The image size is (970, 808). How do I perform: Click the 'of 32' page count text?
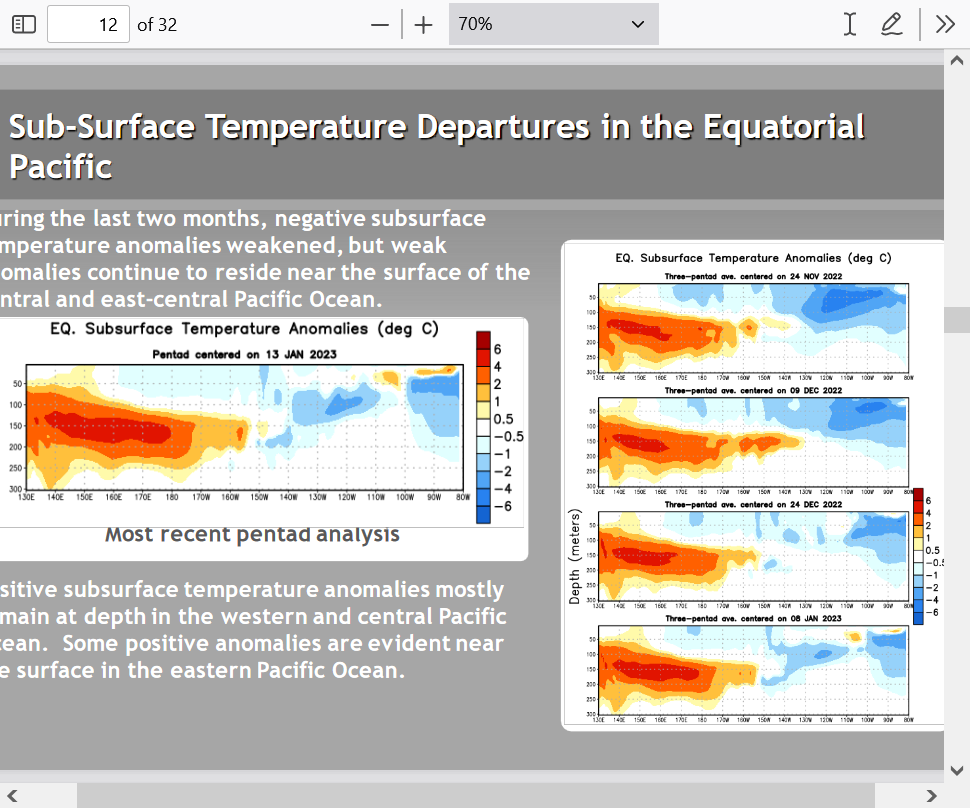[x=157, y=25]
